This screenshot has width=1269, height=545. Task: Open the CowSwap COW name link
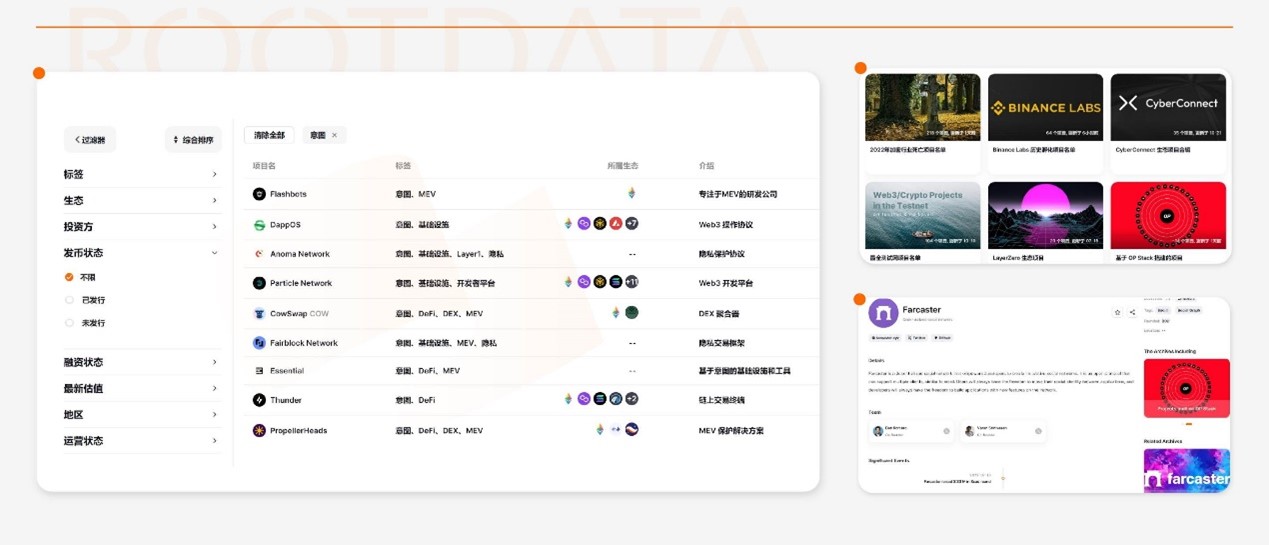click(x=299, y=313)
